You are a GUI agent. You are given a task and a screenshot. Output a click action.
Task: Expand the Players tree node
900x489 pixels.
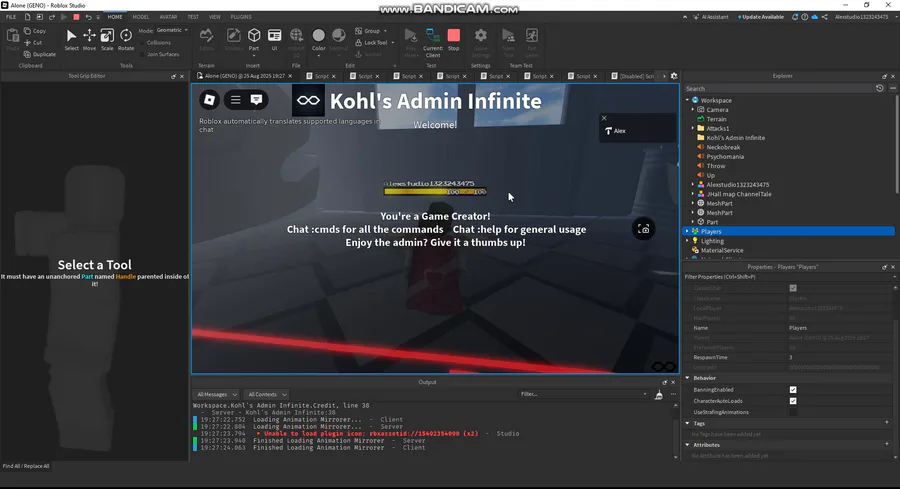point(687,231)
